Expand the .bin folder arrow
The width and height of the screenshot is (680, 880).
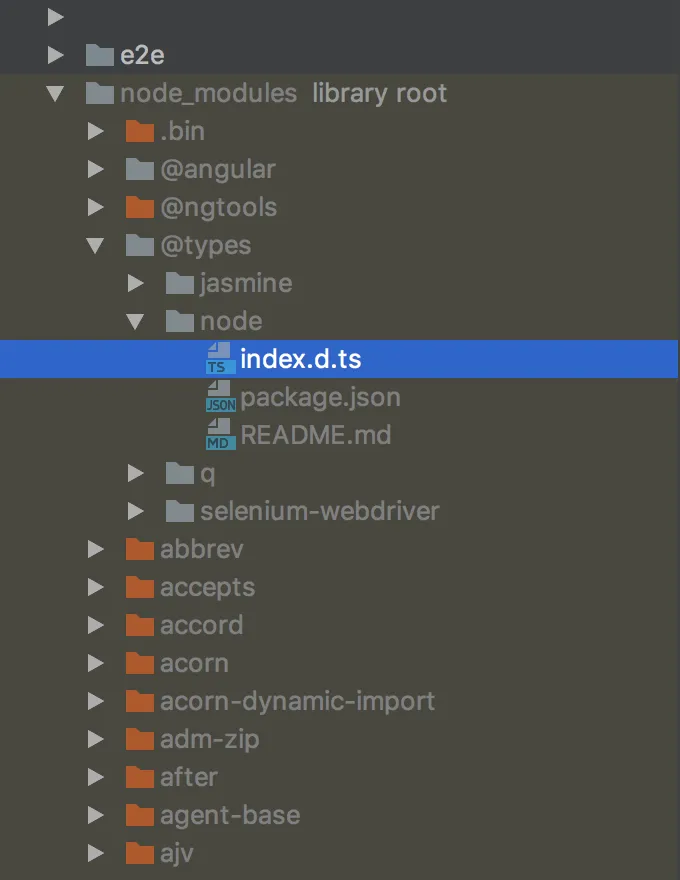click(96, 131)
